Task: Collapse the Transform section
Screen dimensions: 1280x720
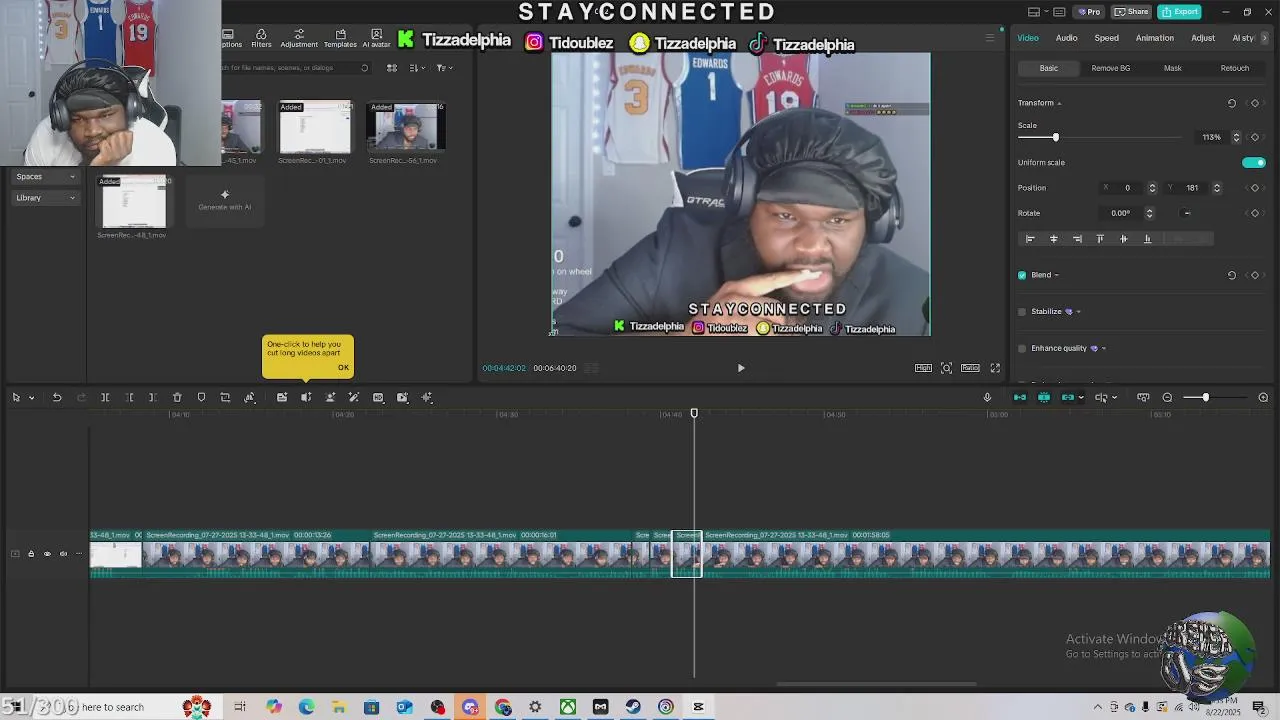Action: (1059, 103)
